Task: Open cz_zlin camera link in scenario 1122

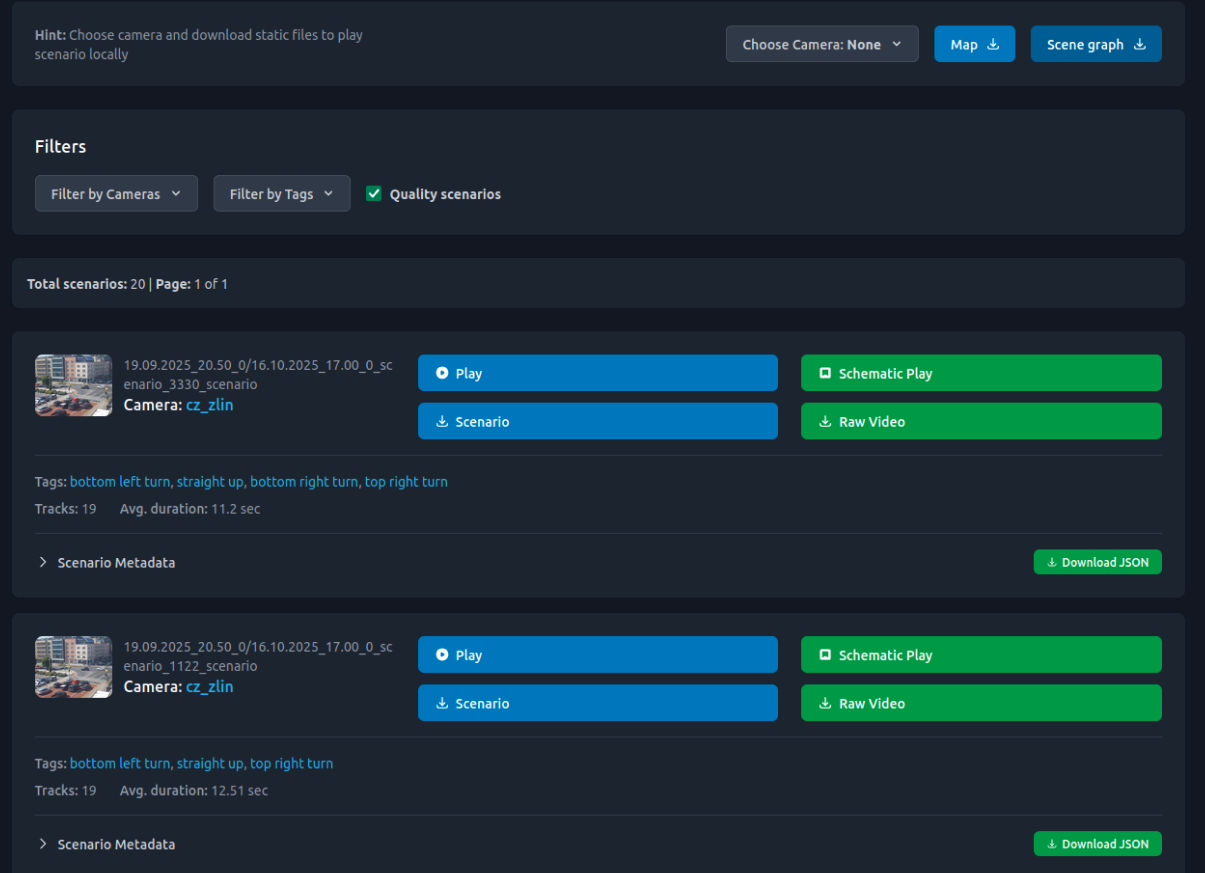Action: click(209, 687)
